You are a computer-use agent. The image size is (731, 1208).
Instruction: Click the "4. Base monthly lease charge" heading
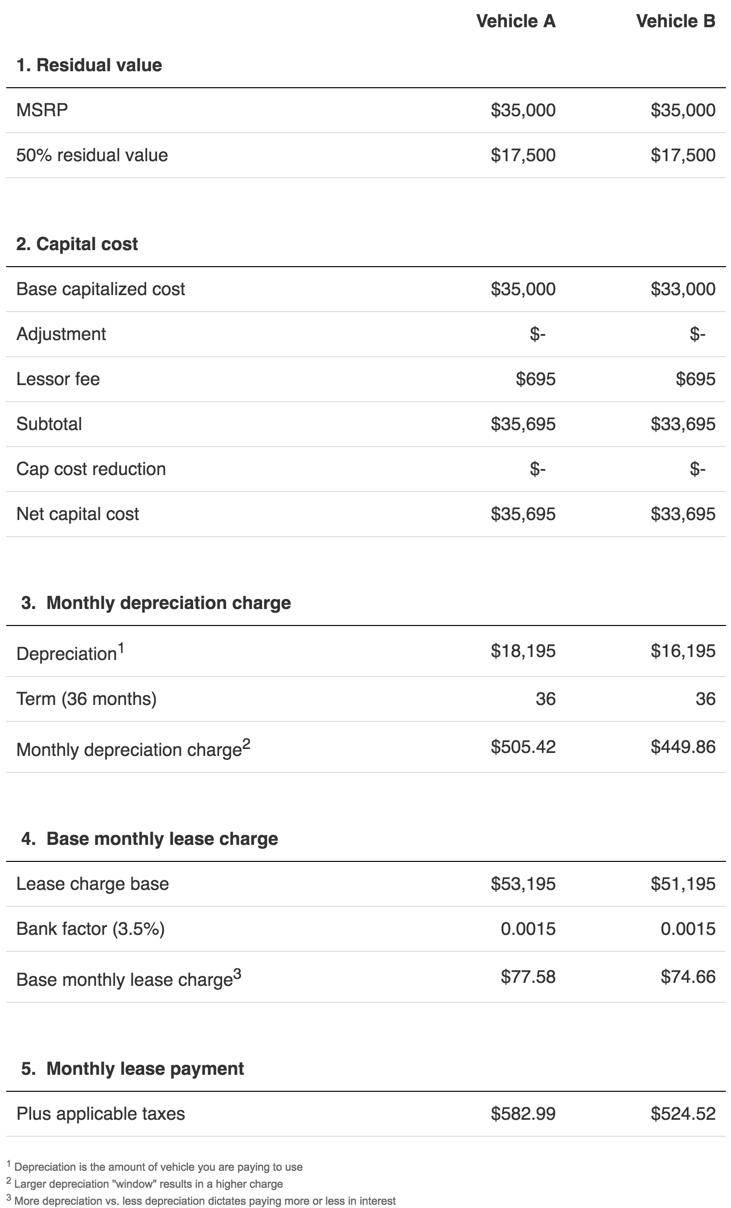(149, 839)
